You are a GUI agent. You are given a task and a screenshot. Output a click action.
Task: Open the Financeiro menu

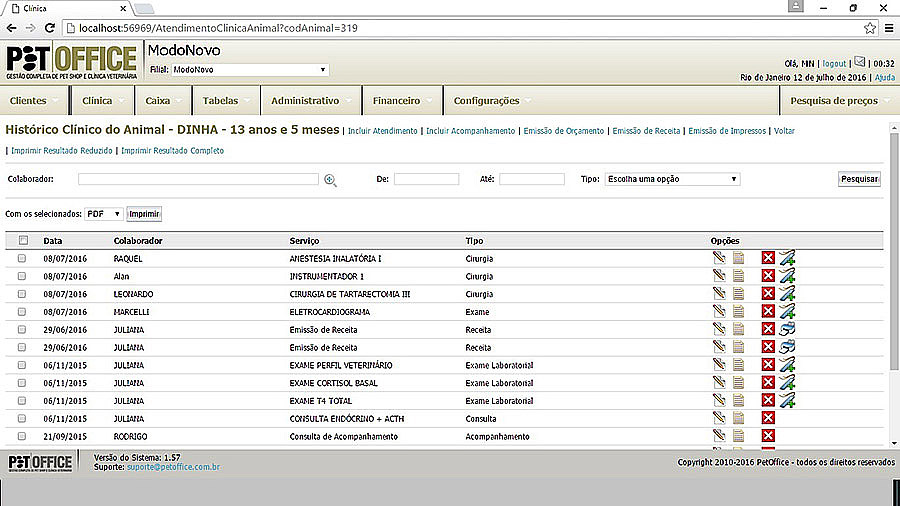click(x=401, y=101)
